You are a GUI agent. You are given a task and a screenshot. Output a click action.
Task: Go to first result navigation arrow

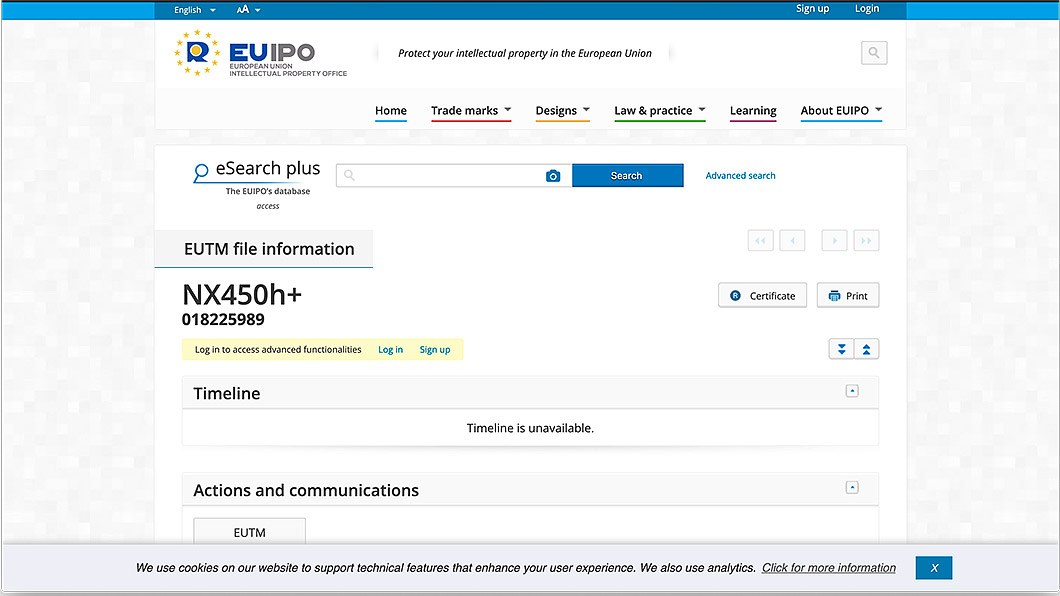tap(761, 241)
